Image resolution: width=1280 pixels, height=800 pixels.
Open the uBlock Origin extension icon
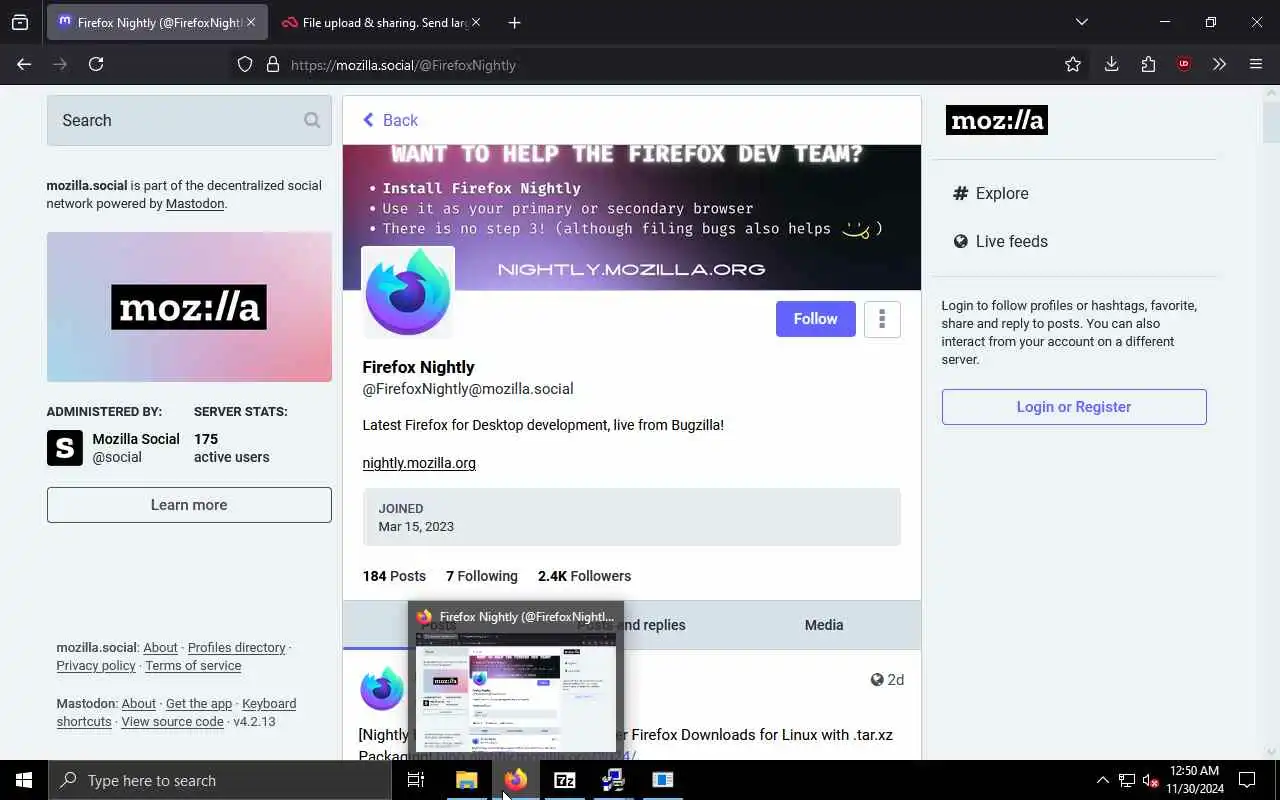click(x=1184, y=64)
